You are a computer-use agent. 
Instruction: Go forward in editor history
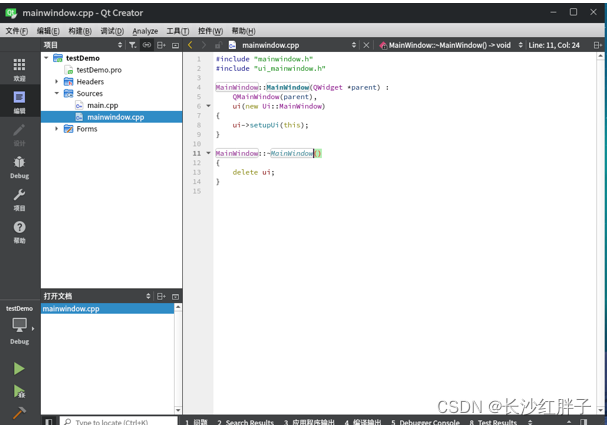[x=204, y=45]
